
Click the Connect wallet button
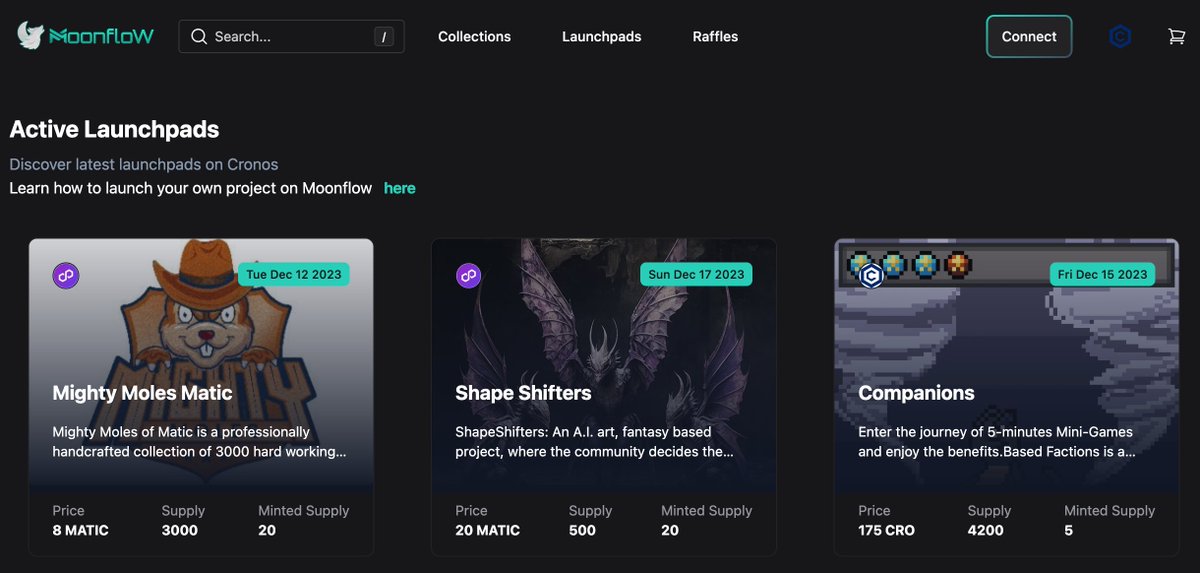1029,37
